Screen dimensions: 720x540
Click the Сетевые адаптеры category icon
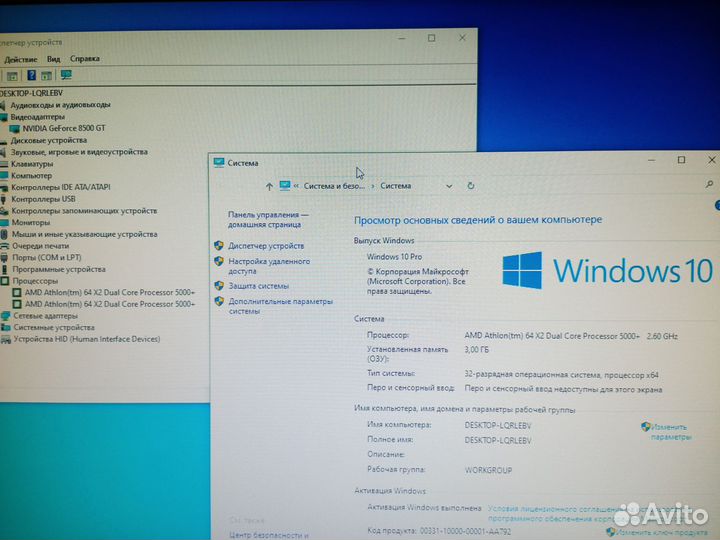[5, 316]
